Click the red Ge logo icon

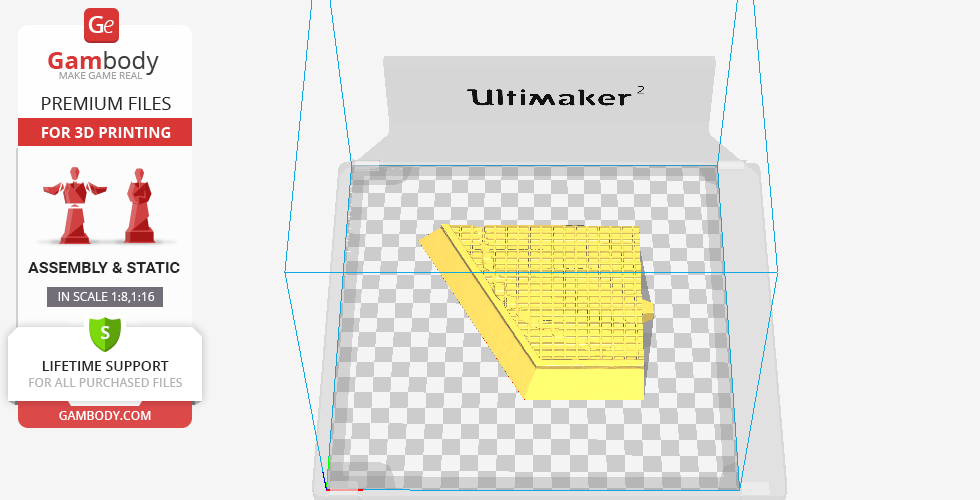pyautogui.click(x=103, y=24)
